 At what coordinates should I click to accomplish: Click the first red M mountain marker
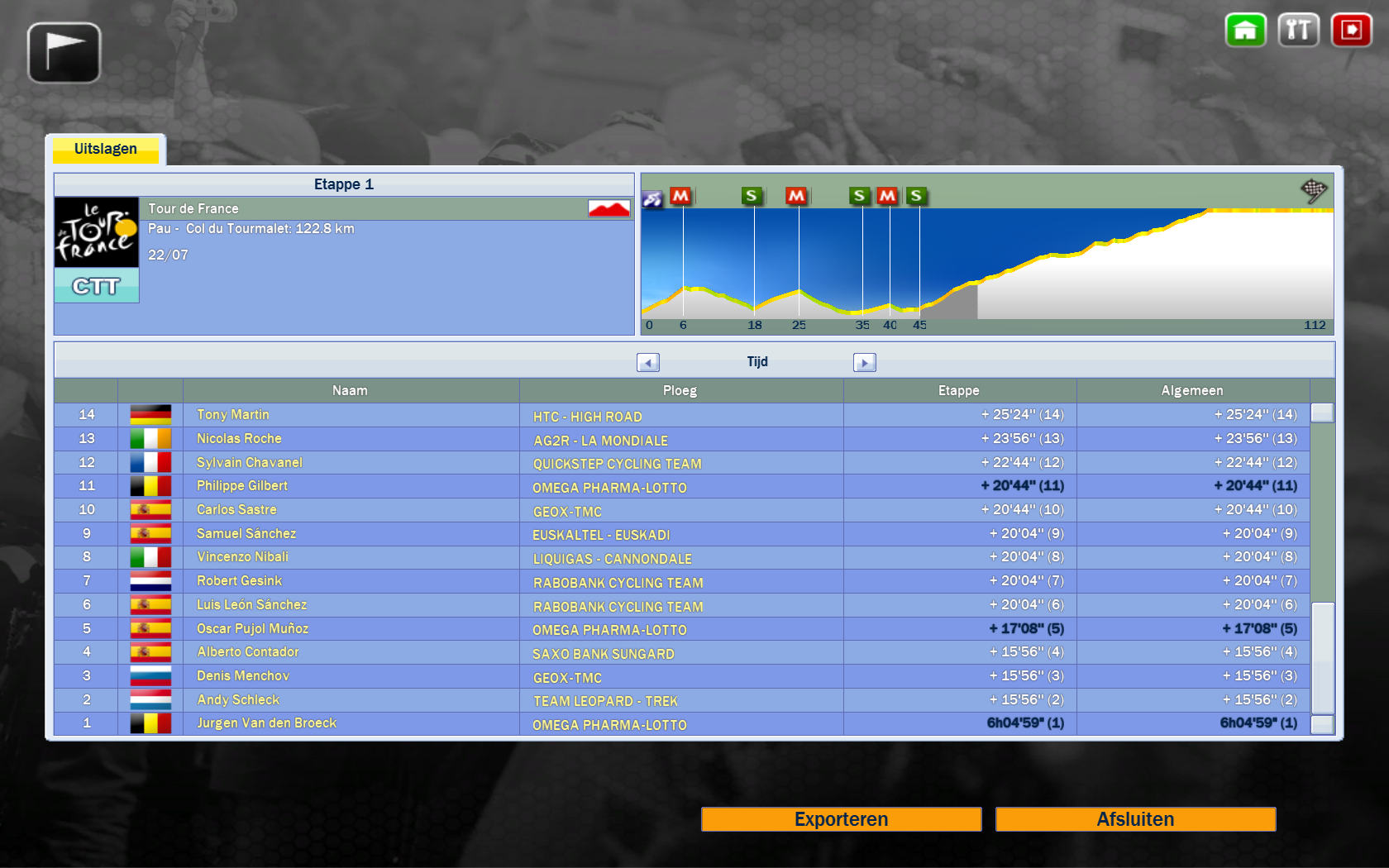click(x=680, y=196)
